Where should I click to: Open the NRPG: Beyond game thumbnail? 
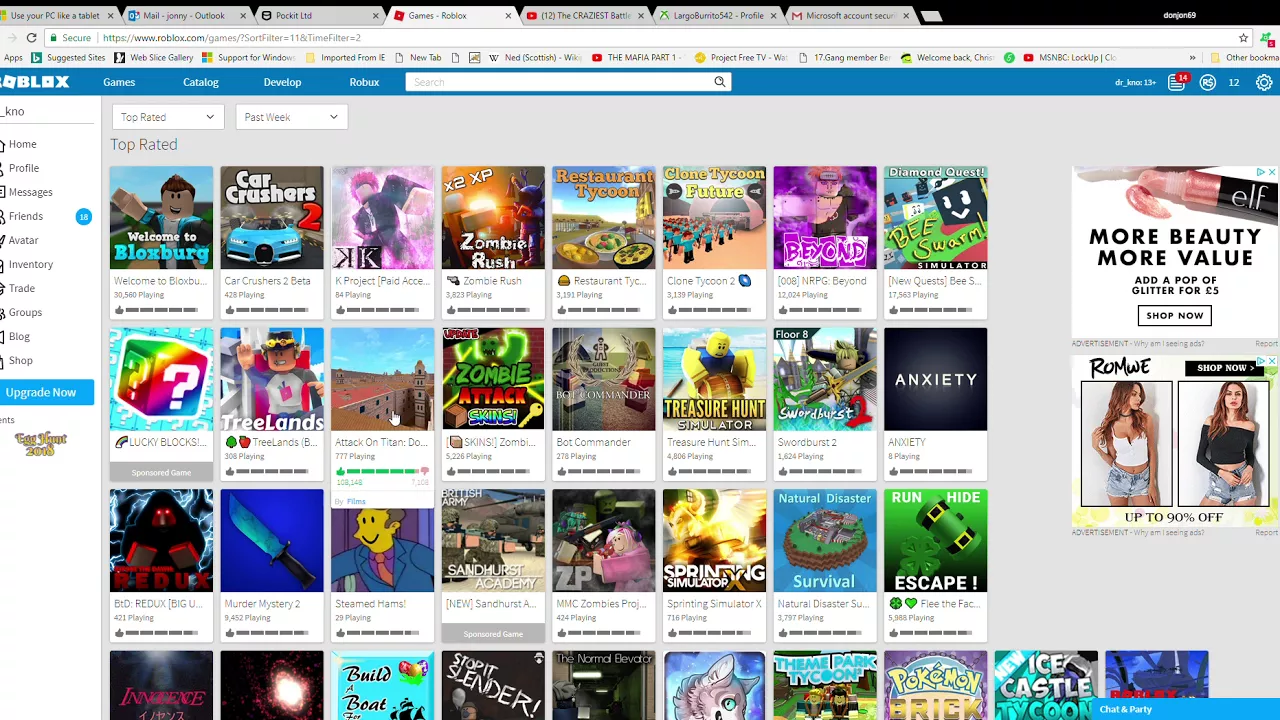click(825, 218)
